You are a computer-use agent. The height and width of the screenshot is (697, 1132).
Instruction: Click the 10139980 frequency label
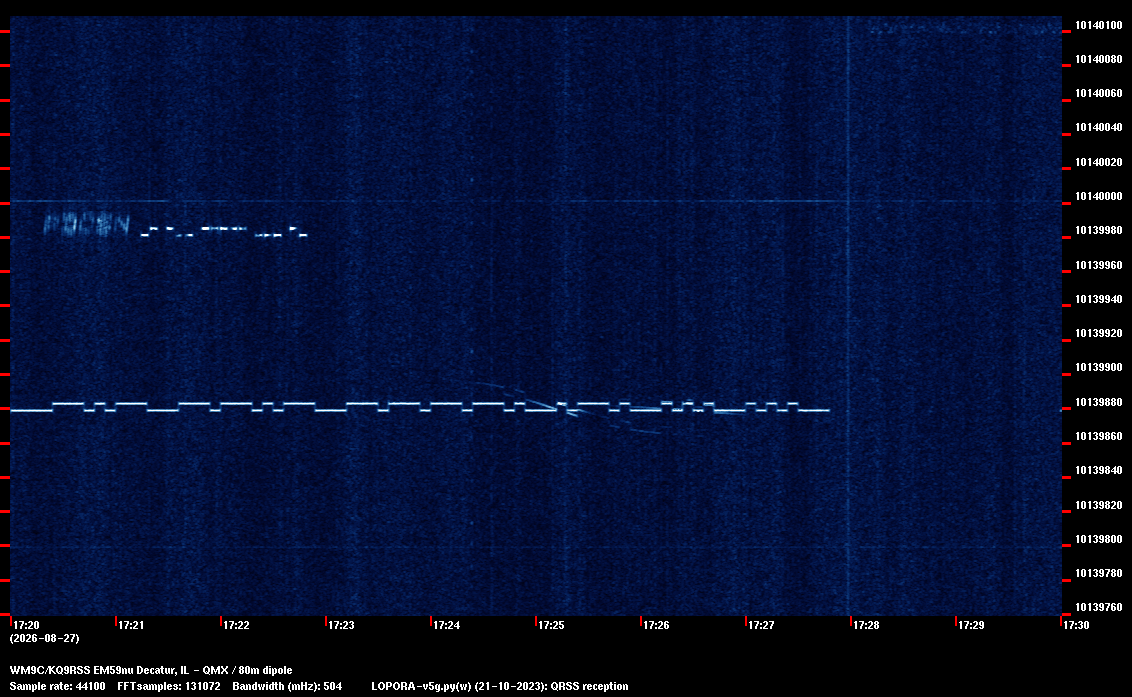pyautogui.click(x=1098, y=230)
